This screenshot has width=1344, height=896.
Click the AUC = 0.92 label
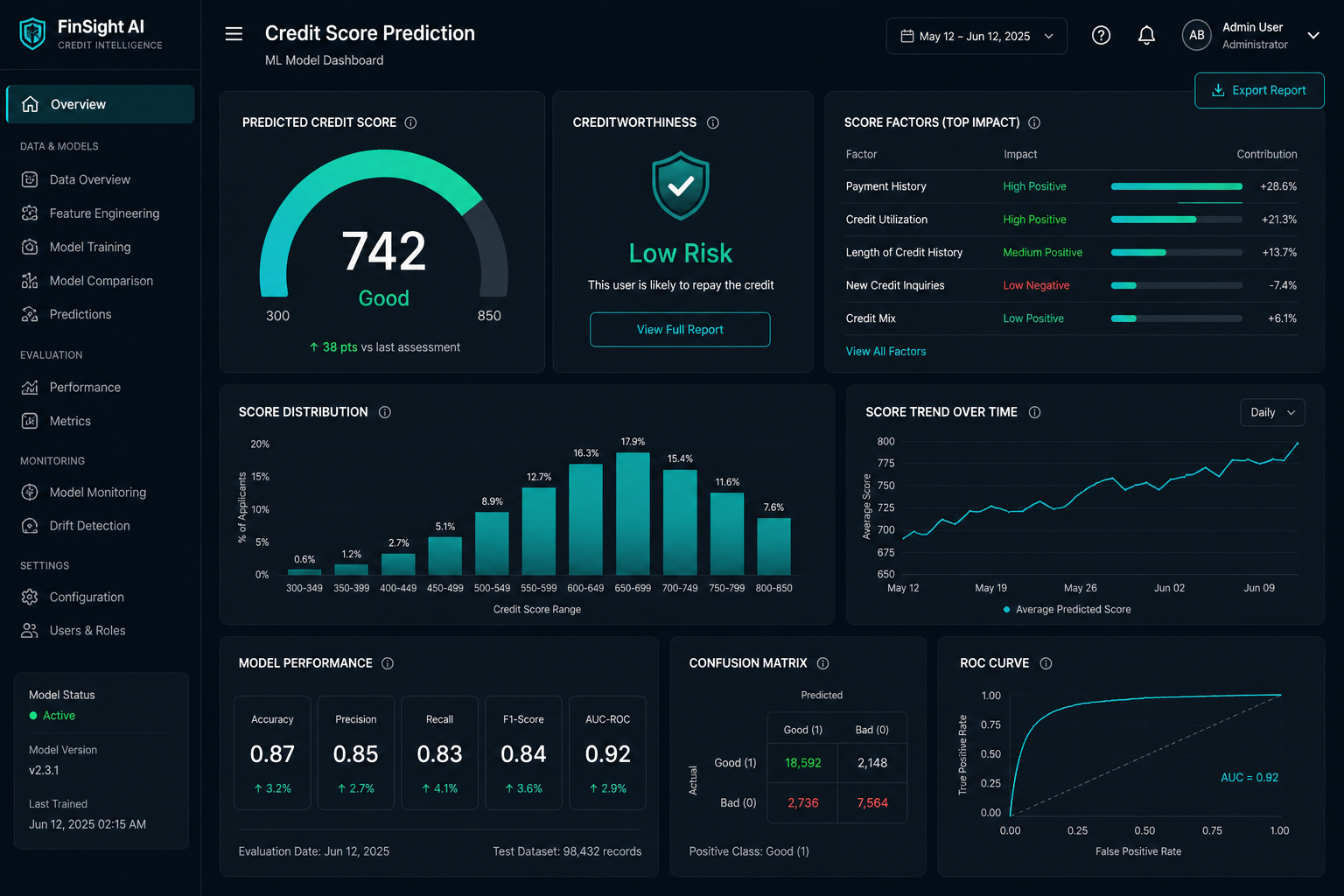pos(1249,777)
